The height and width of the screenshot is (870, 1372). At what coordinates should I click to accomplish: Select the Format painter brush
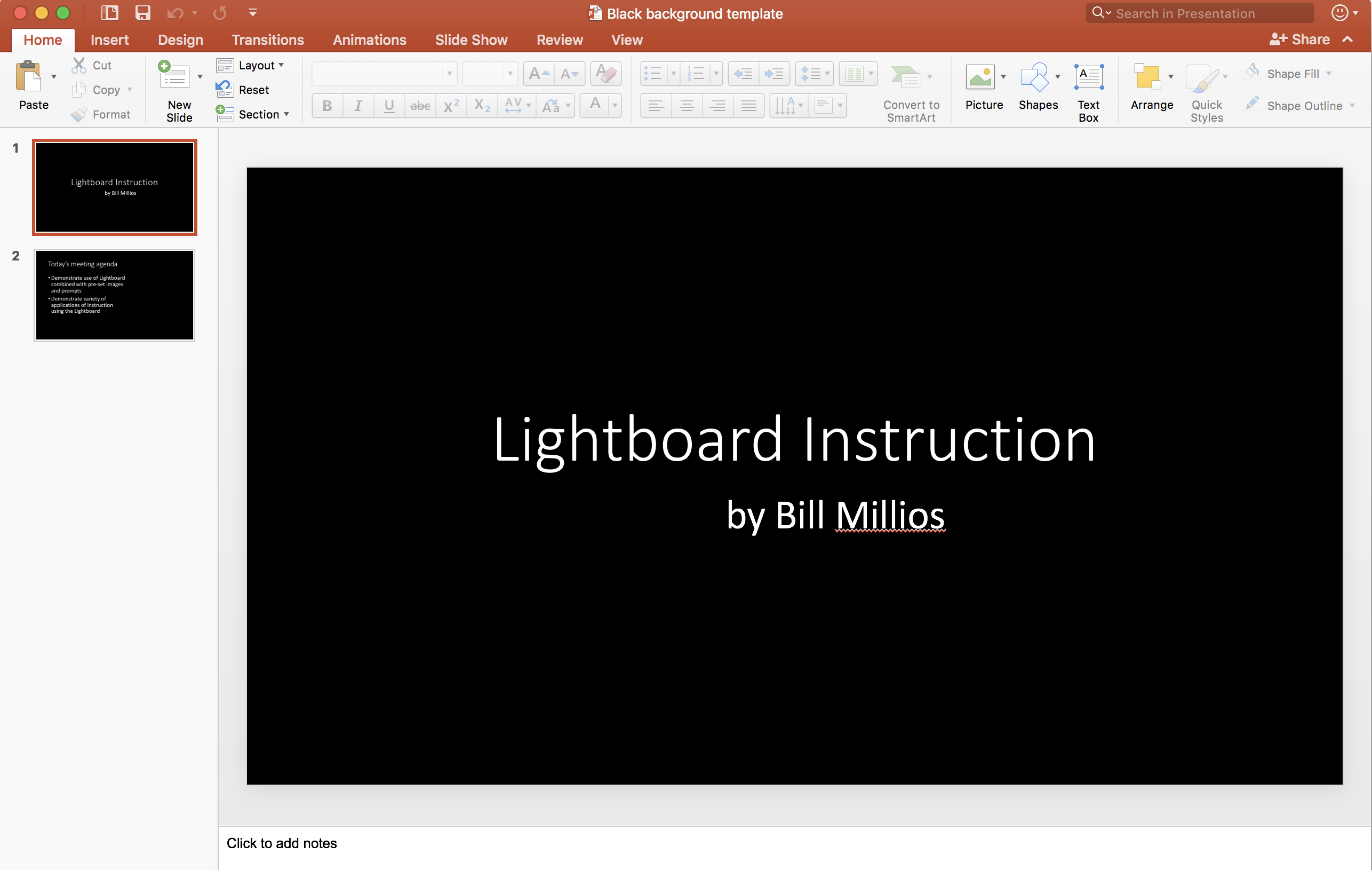pos(78,114)
